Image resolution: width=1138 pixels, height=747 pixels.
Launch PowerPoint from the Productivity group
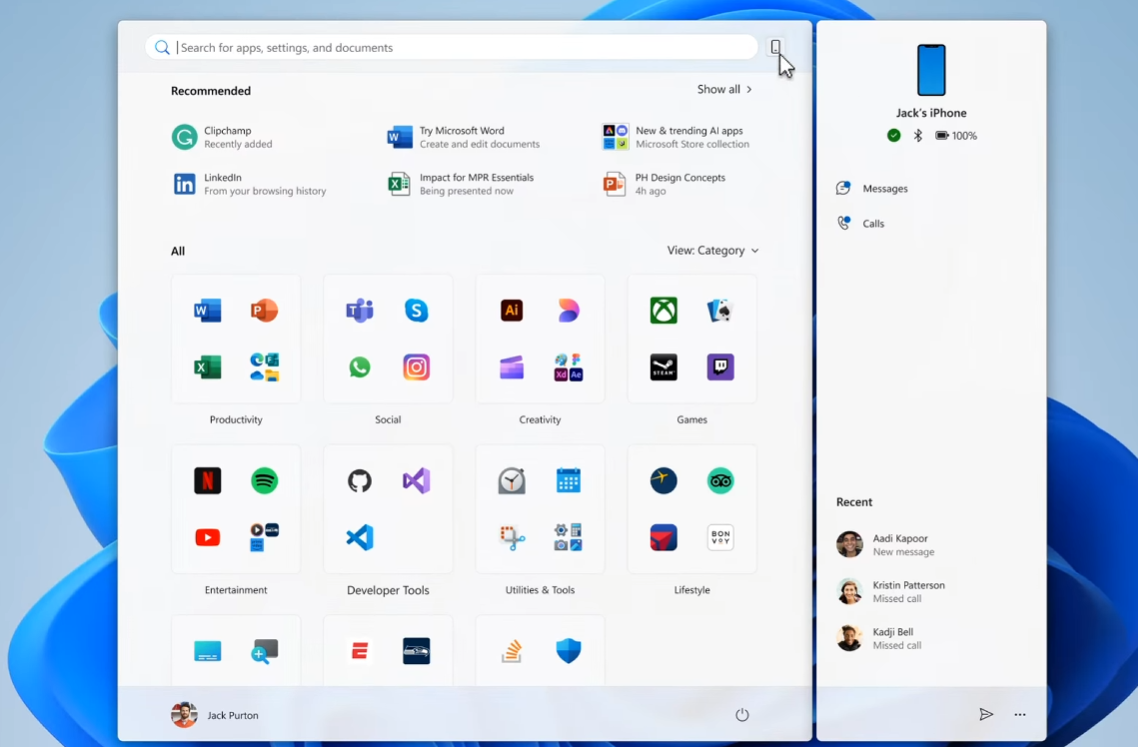pyautogui.click(x=264, y=311)
